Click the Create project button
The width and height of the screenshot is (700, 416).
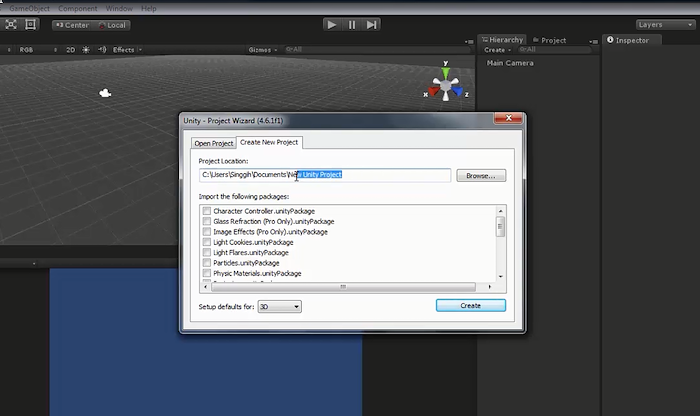tap(471, 305)
